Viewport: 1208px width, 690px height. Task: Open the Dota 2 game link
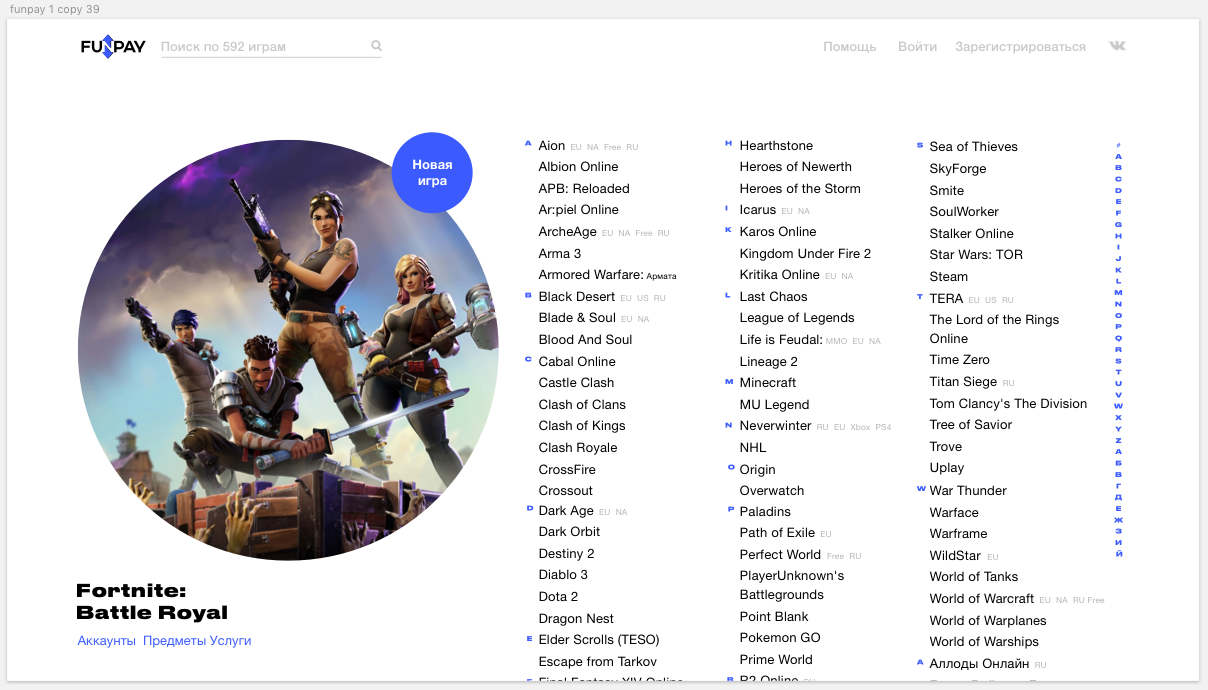coord(558,597)
